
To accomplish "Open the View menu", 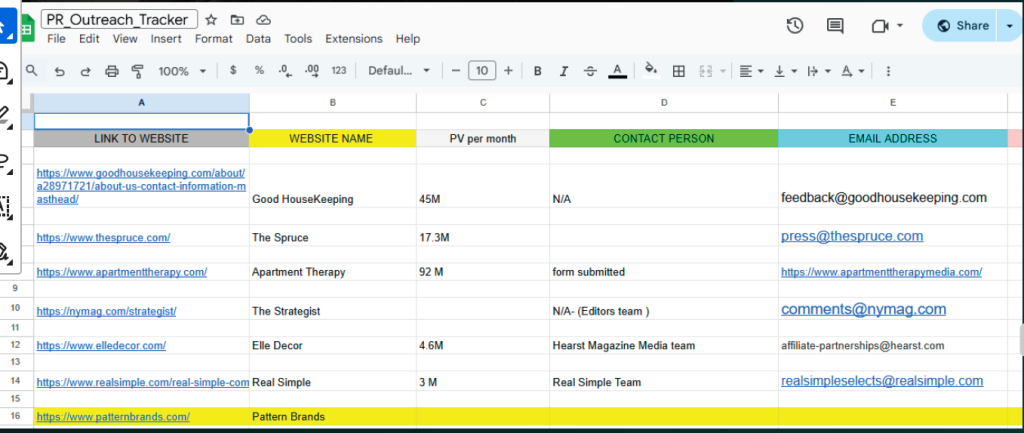I will point(125,39).
